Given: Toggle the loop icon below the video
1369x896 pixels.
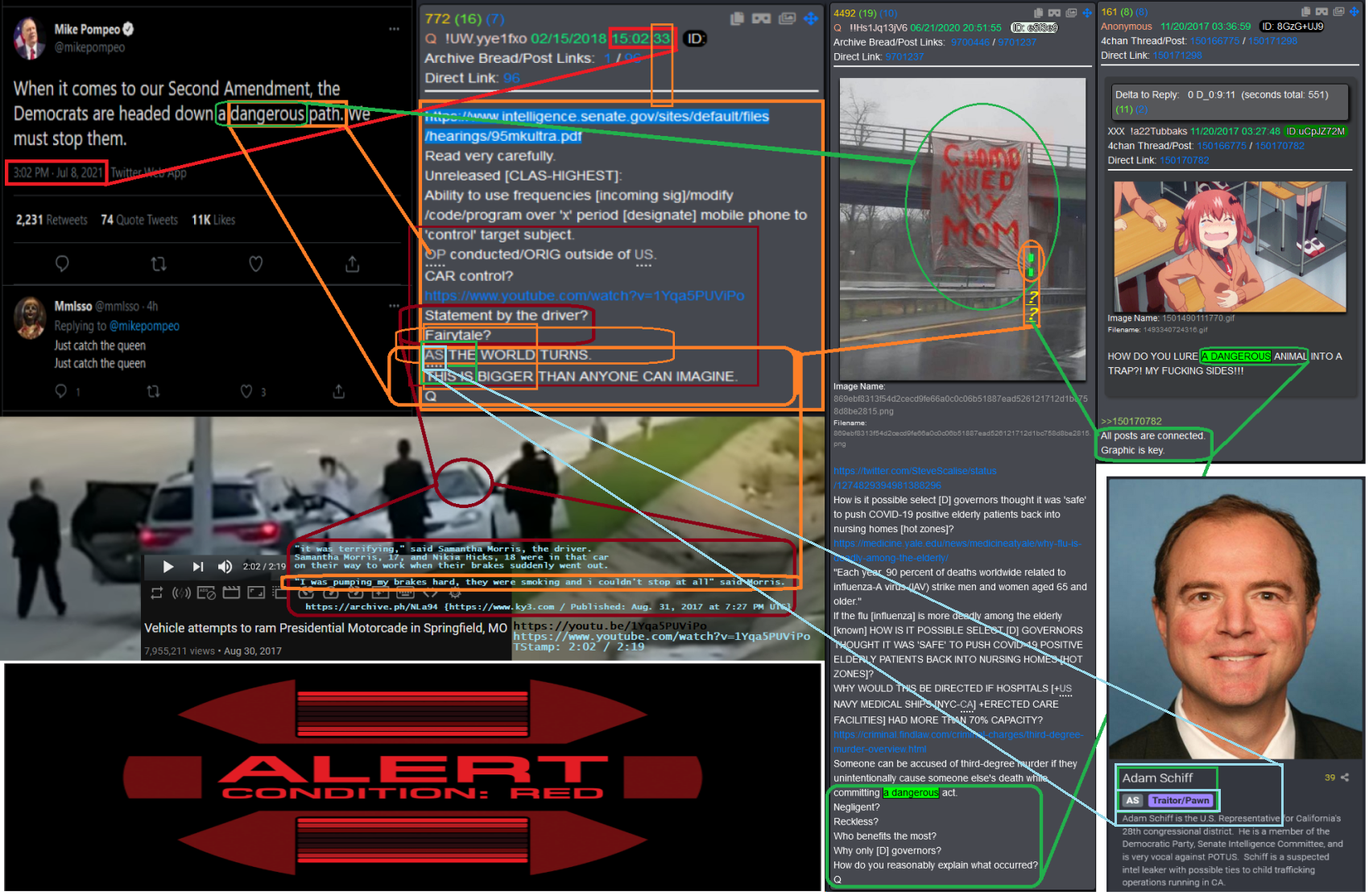Looking at the screenshot, I should [156, 593].
